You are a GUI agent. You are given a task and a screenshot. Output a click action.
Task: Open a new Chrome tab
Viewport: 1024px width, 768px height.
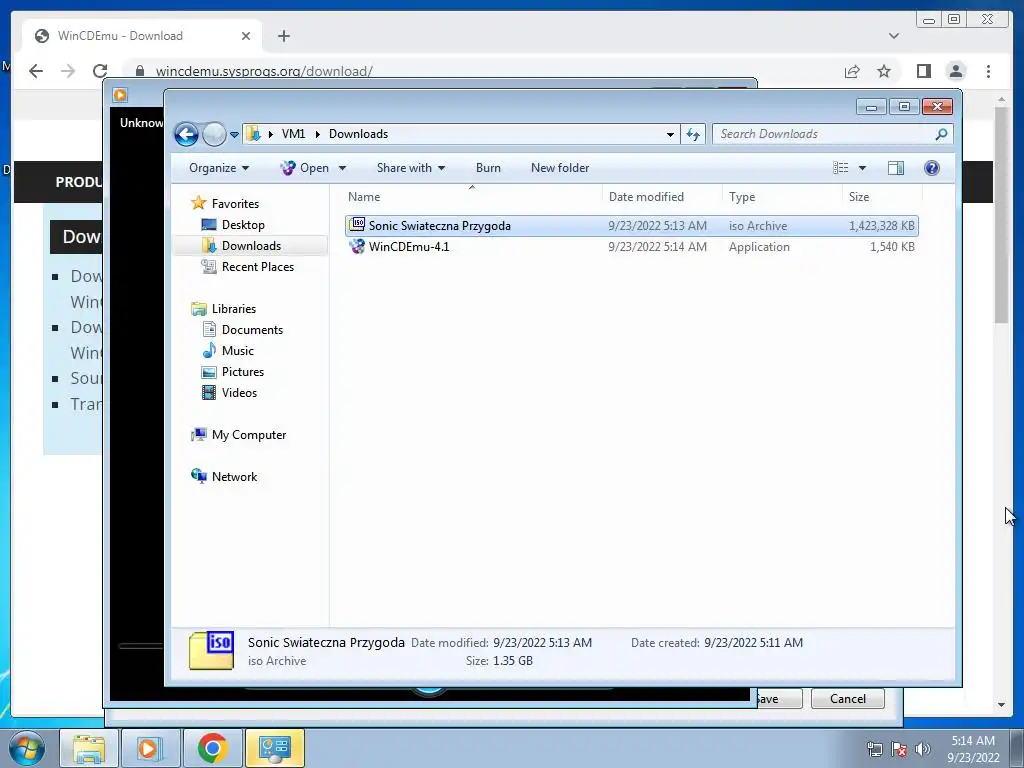pyautogui.click(x=283, y=36)
